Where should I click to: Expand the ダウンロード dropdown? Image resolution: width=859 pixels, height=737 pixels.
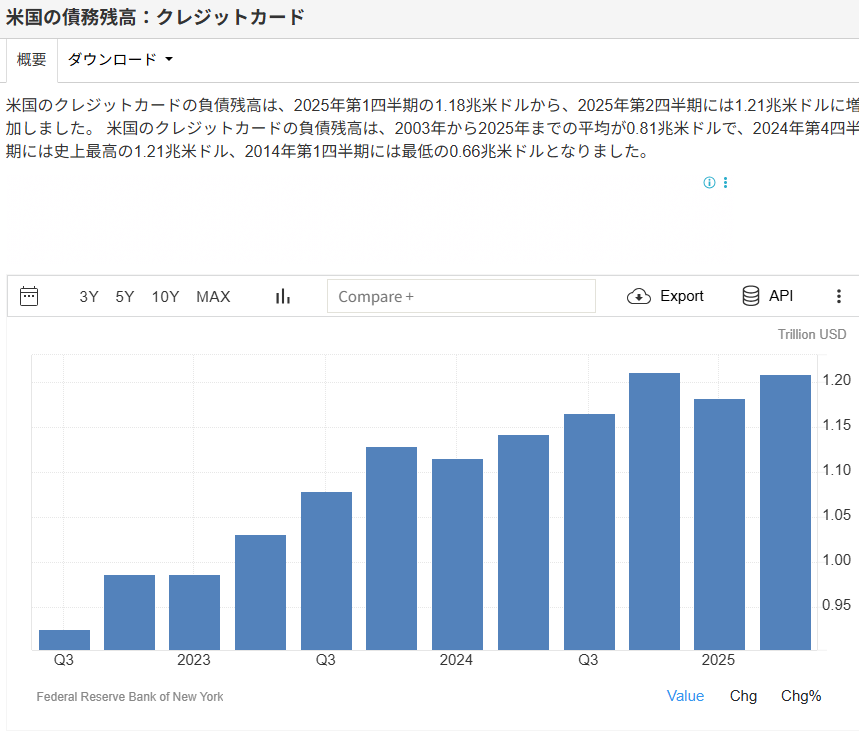pos(120,59)
